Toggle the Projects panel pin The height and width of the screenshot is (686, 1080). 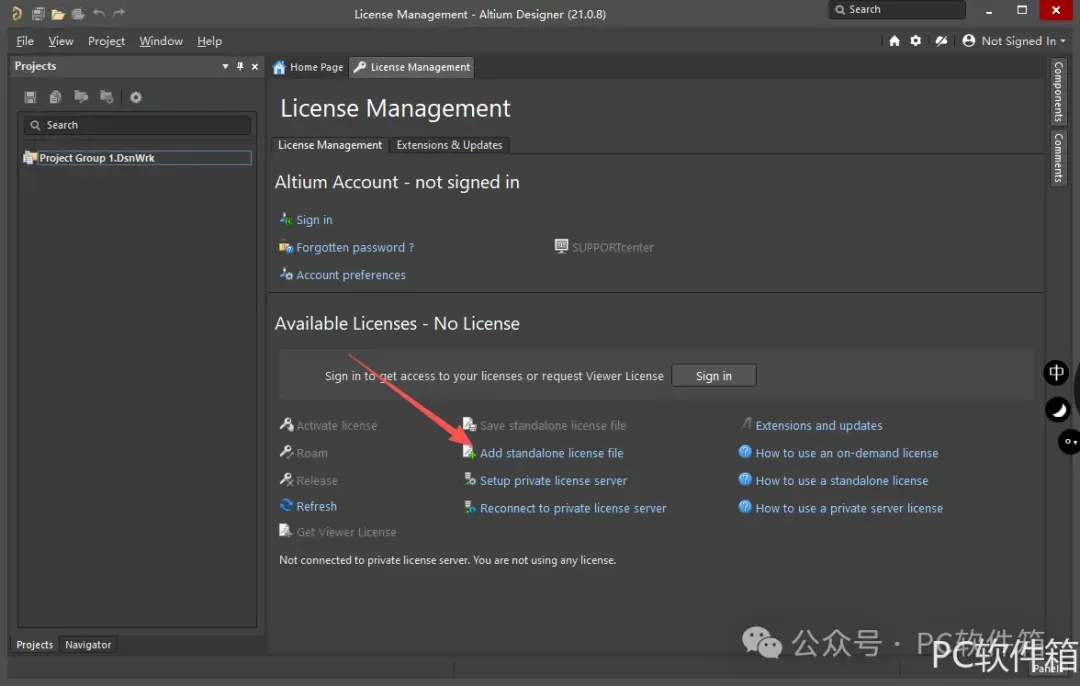[x=240, y=66]
